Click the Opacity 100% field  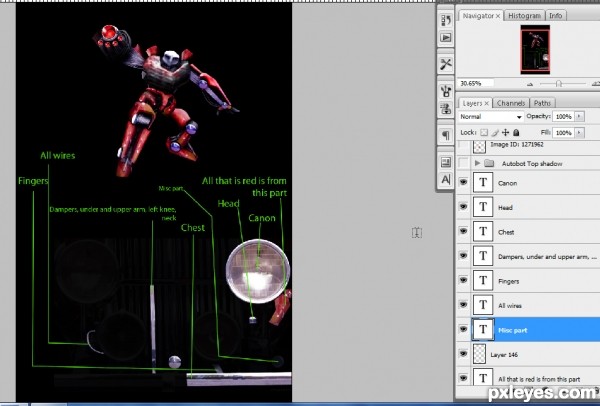tap(564, 116)
